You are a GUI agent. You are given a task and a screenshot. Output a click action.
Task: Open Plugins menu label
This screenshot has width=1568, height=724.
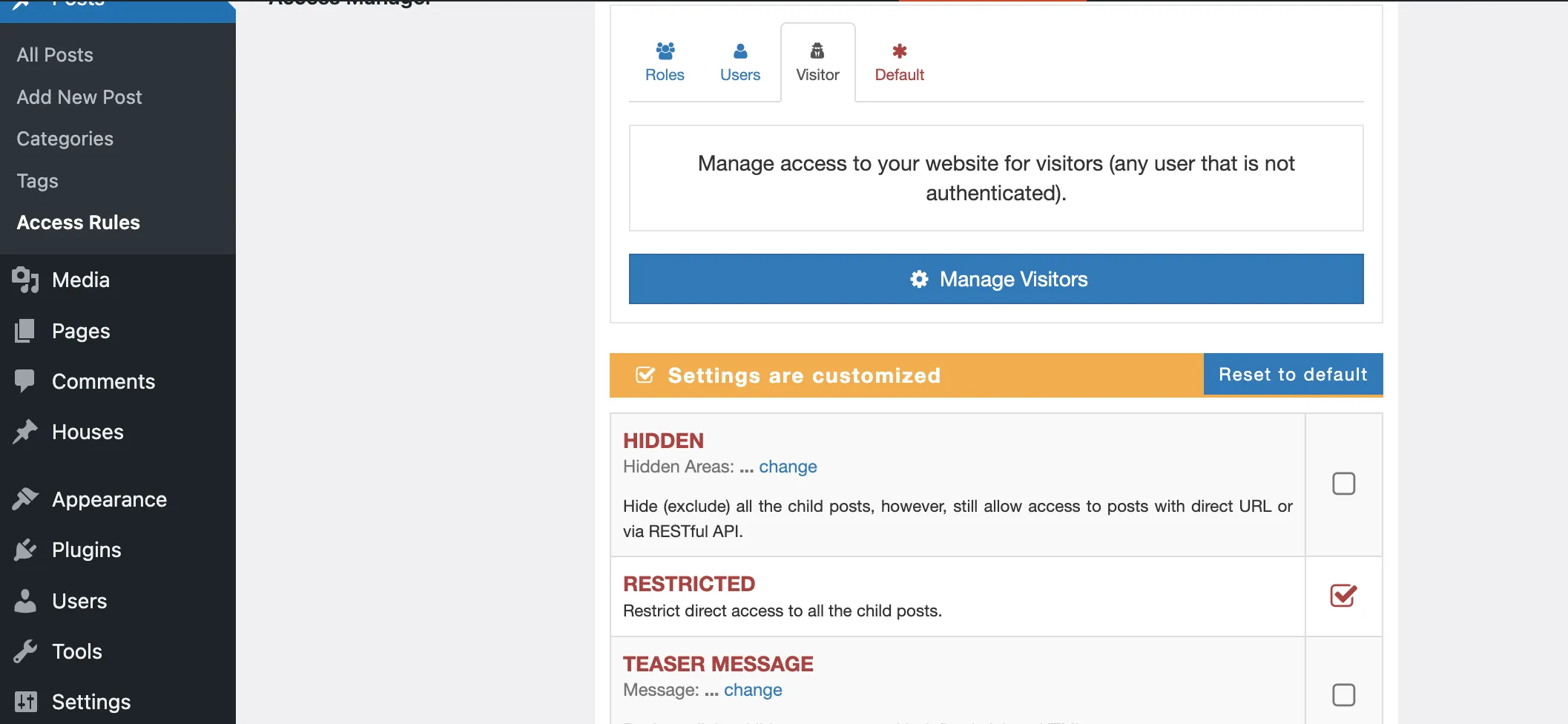pyautogui.click(x=87, y=550)
